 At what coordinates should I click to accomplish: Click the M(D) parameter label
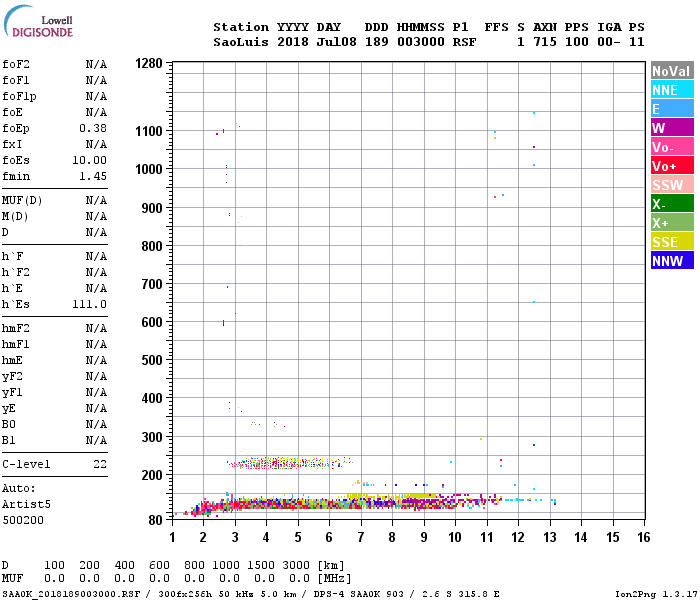pos(15,216)
